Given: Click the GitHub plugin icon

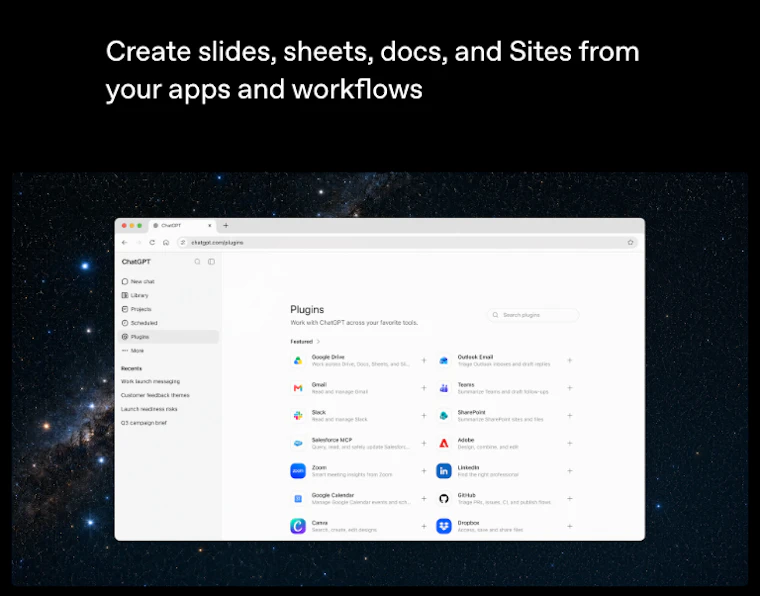Looking at the screenshot, I should pos(444,499).
